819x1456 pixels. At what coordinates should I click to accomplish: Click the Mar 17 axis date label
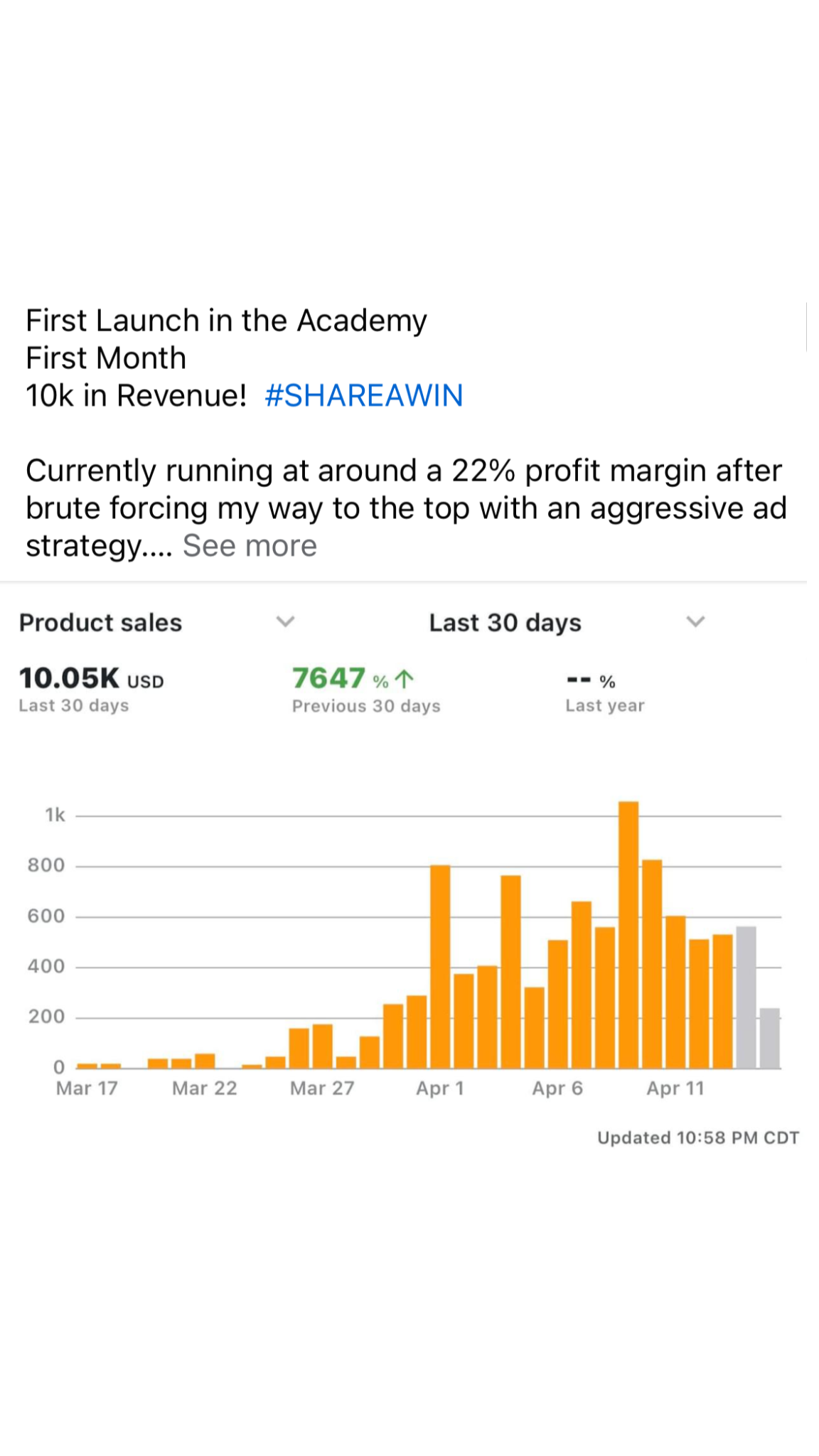[x=87, y=1088]
